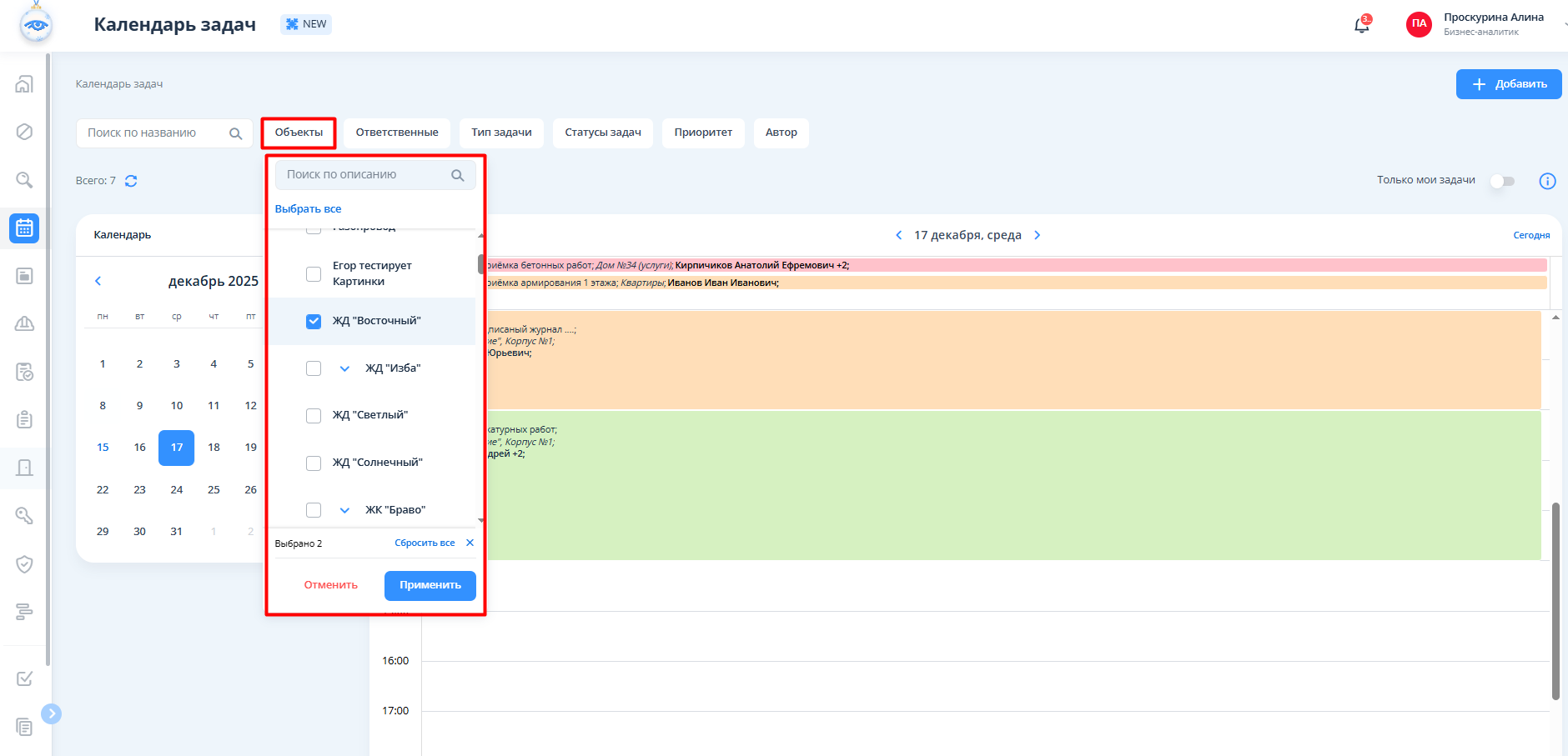Click the Применить button

point(430,585)
